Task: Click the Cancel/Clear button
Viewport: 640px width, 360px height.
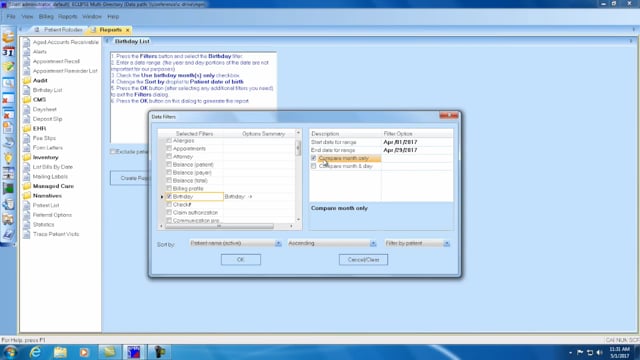Action: click(363, 260)
